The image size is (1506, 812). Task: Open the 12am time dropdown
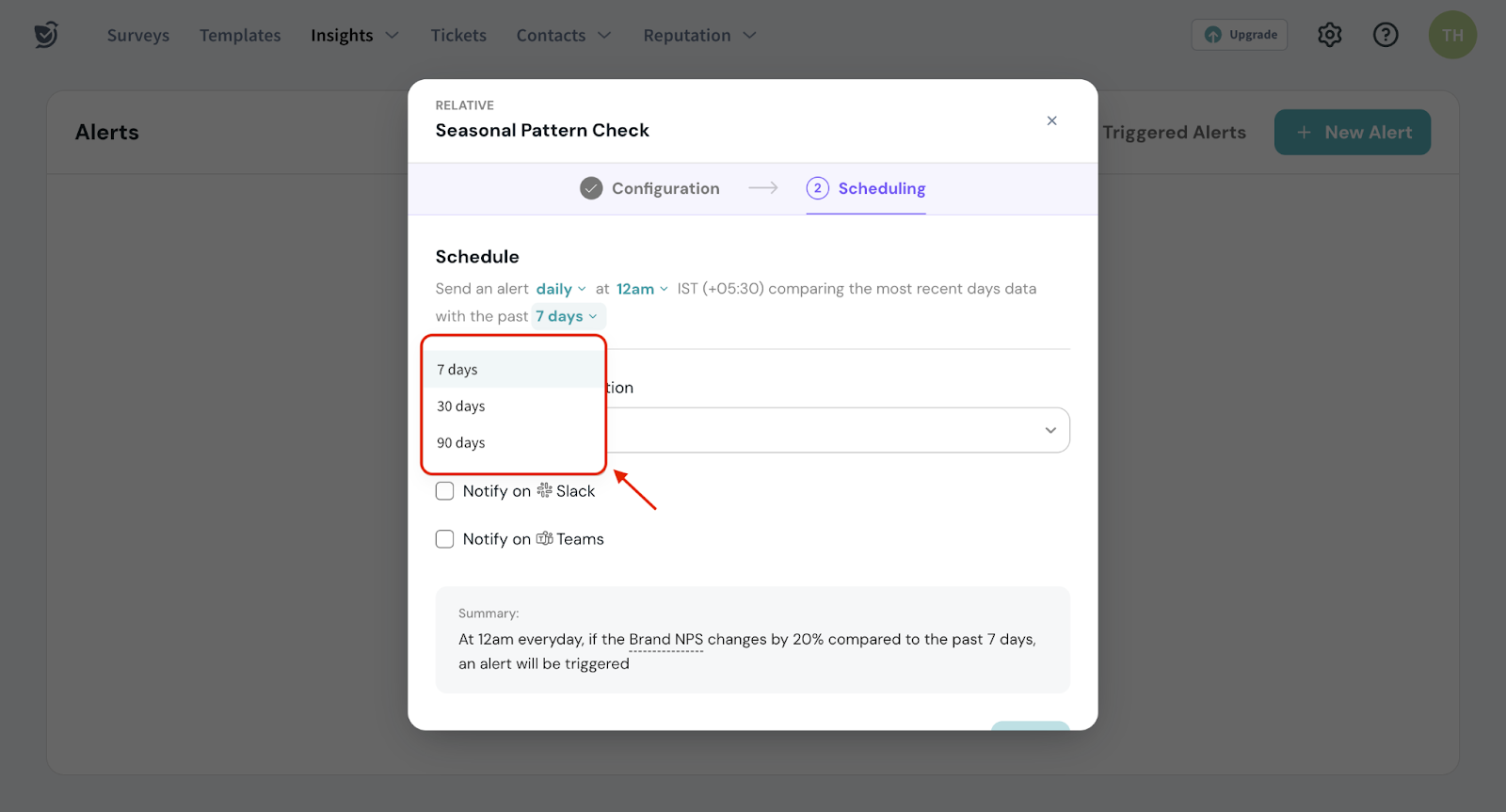pyautogui.click(x=642, y=289)
